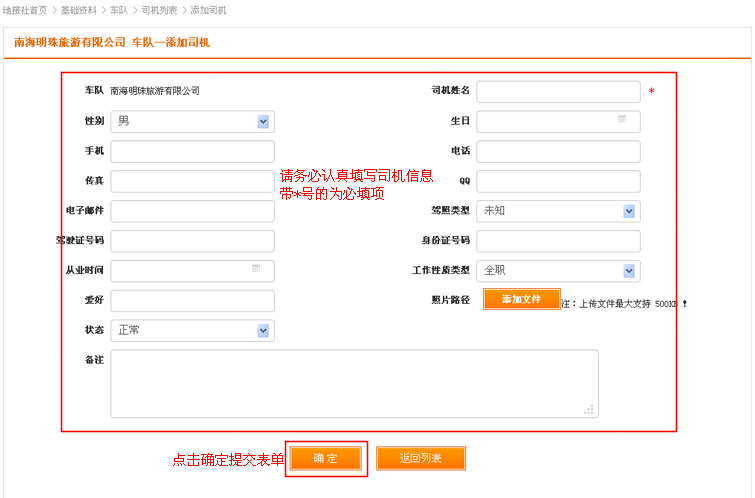This screenshot has width=755, height=498.
Task: Click into the 手机 text field
Action: tap(192, 152)
